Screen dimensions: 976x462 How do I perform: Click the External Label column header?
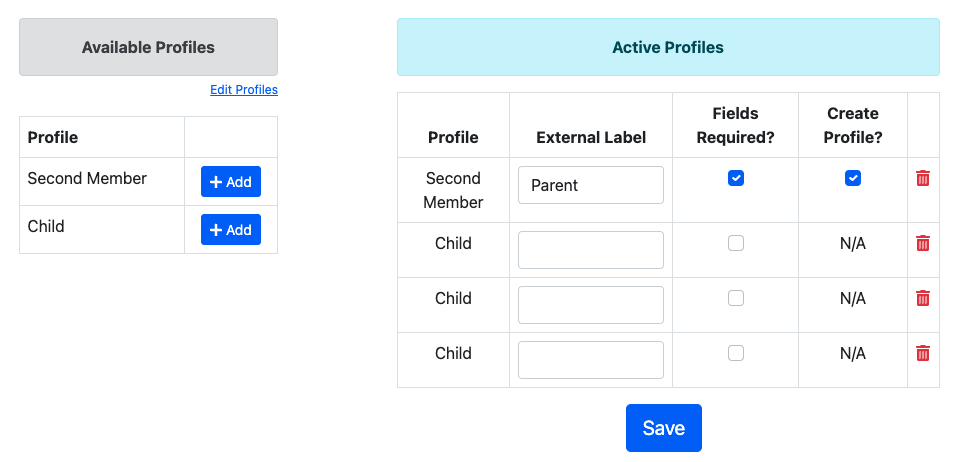tap(591, 138)
